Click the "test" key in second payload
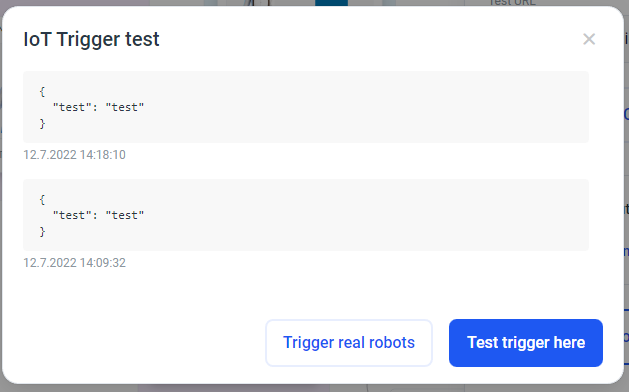The height and width of the screenshot is (392, 629). point(72,215)
